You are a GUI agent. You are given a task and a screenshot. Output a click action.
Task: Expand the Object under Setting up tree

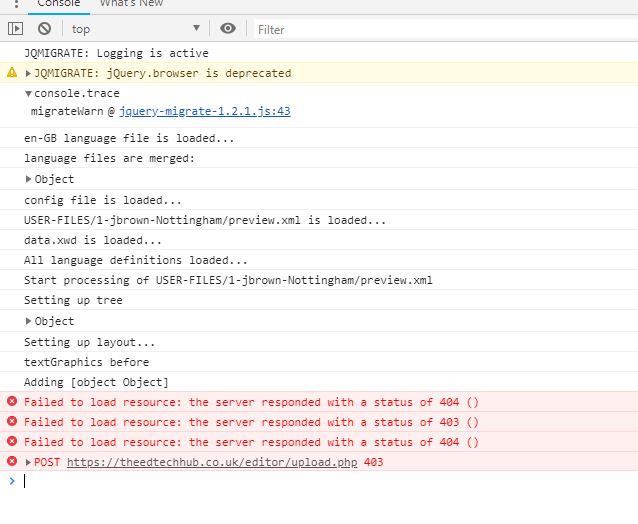28,321
